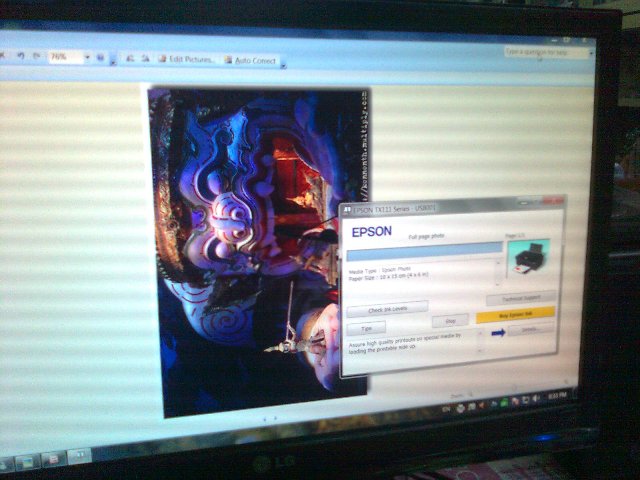Stop the current Epson print job
The height and width of the screenshot is (480, 640).
pyautogui.click(x=450, y=321)
